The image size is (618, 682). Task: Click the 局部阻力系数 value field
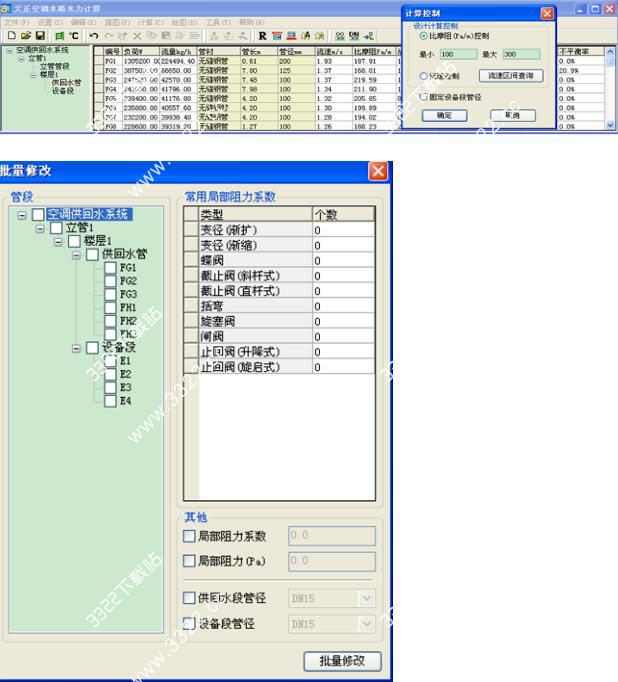[332, 535]
